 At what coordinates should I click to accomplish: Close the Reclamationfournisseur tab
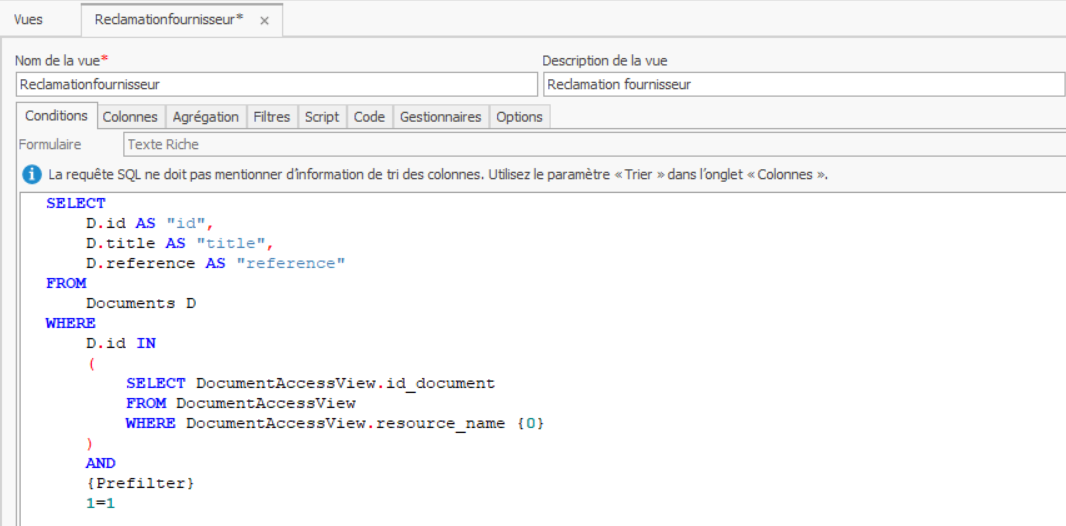pyautogui.click(x=264, y=20)
